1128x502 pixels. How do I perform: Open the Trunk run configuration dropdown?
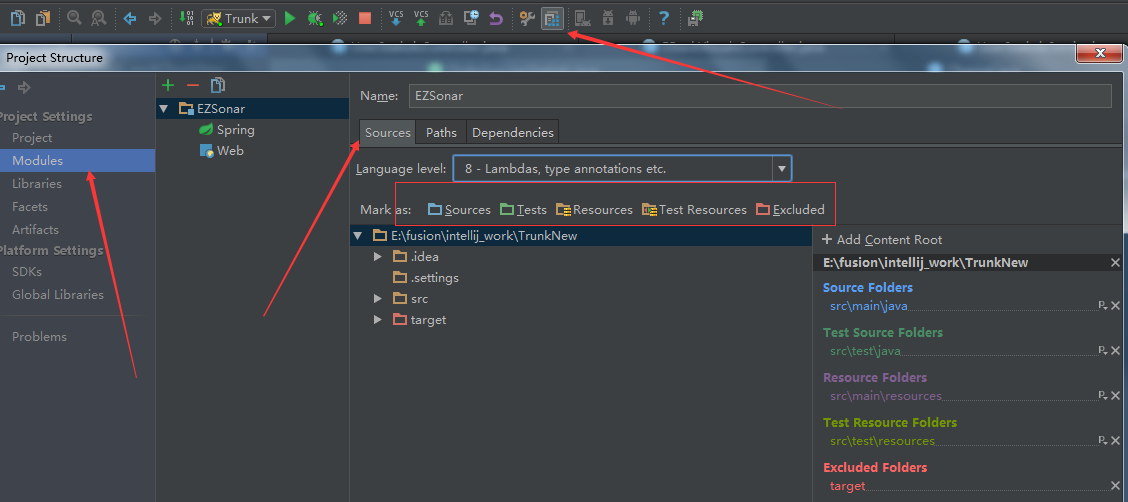coord(238,18)
